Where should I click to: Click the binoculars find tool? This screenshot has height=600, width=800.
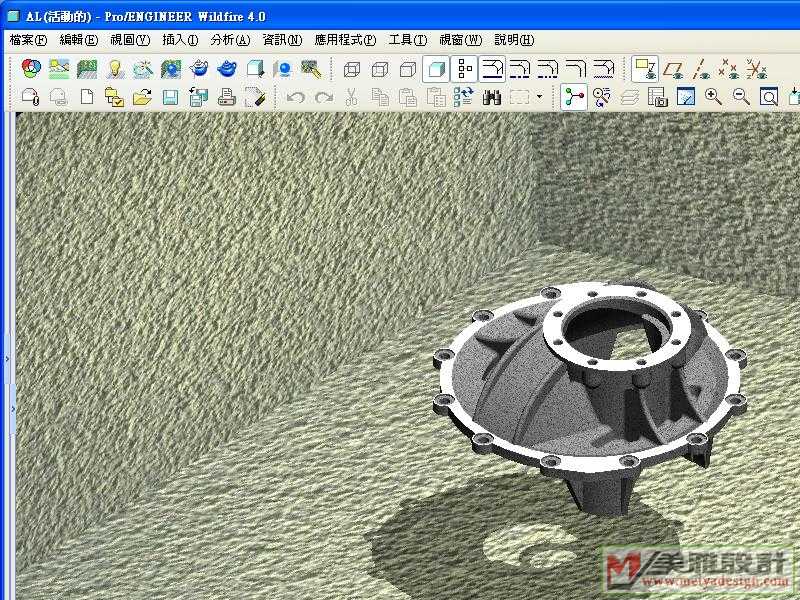click(x=492, y=97)
